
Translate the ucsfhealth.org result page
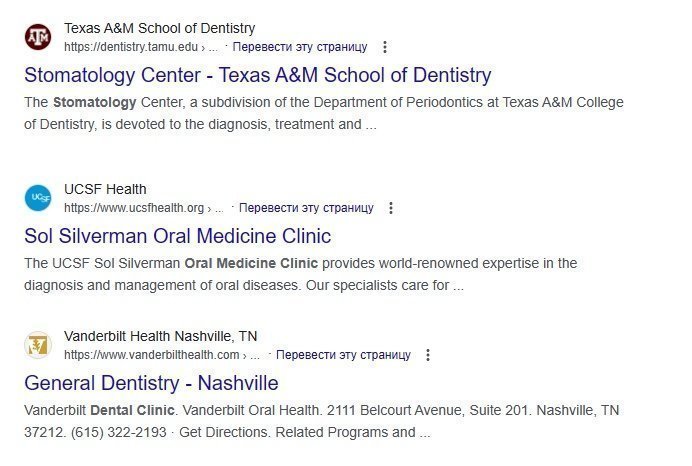(307, 208)
